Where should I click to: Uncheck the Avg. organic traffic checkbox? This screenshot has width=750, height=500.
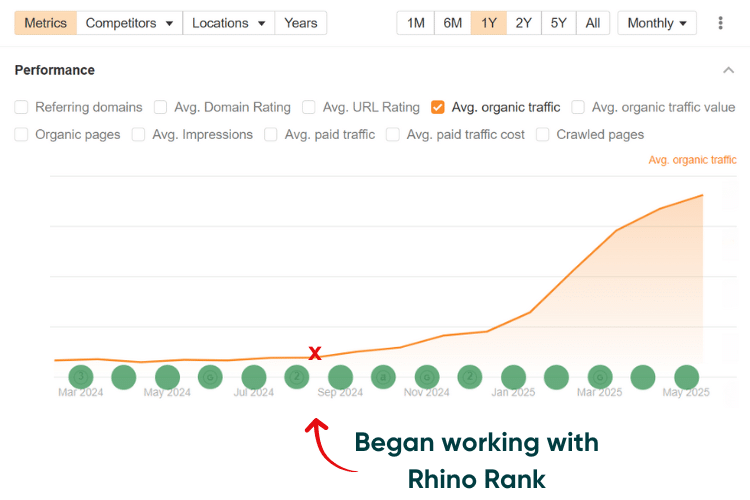[438, 107]
